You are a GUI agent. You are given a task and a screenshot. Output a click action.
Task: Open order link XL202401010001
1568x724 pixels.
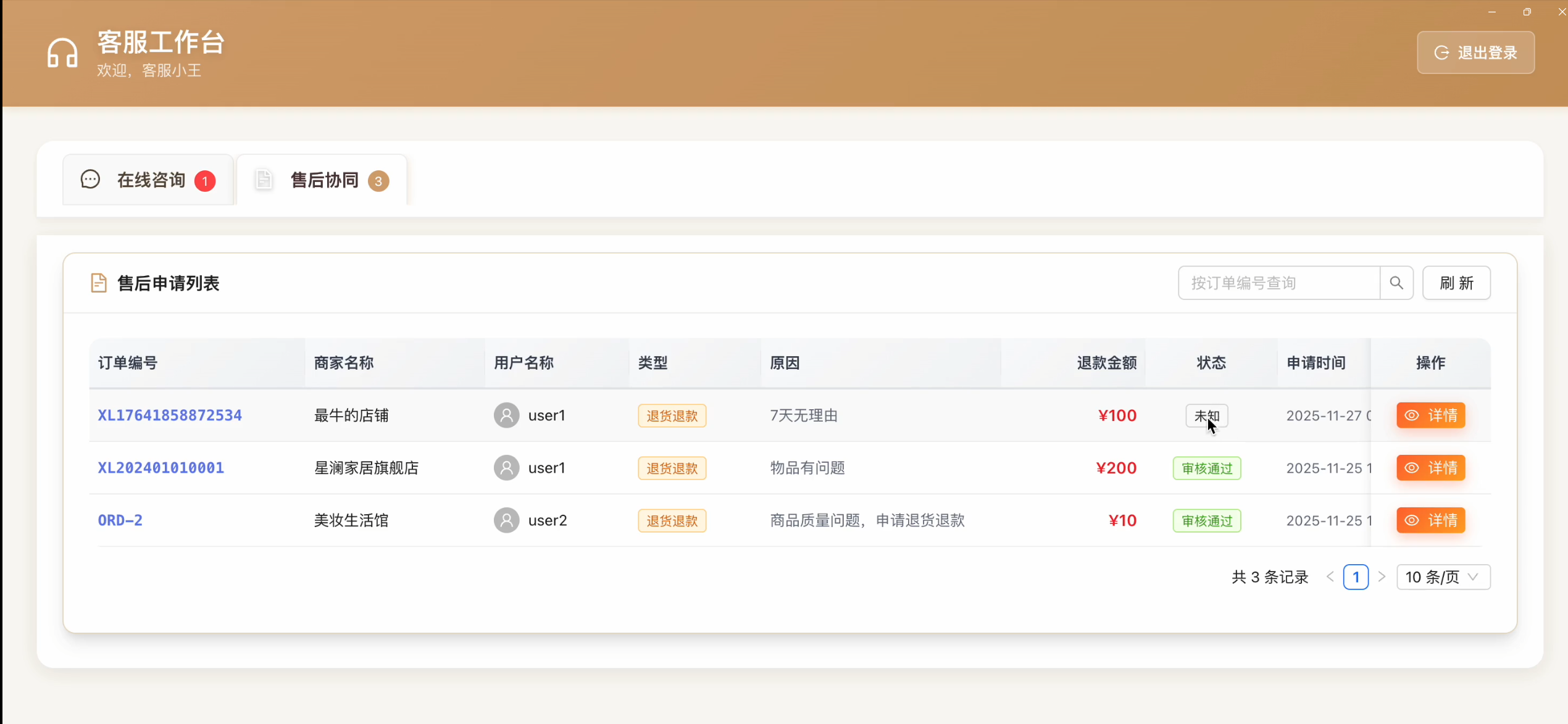click(x=161, y=468)
